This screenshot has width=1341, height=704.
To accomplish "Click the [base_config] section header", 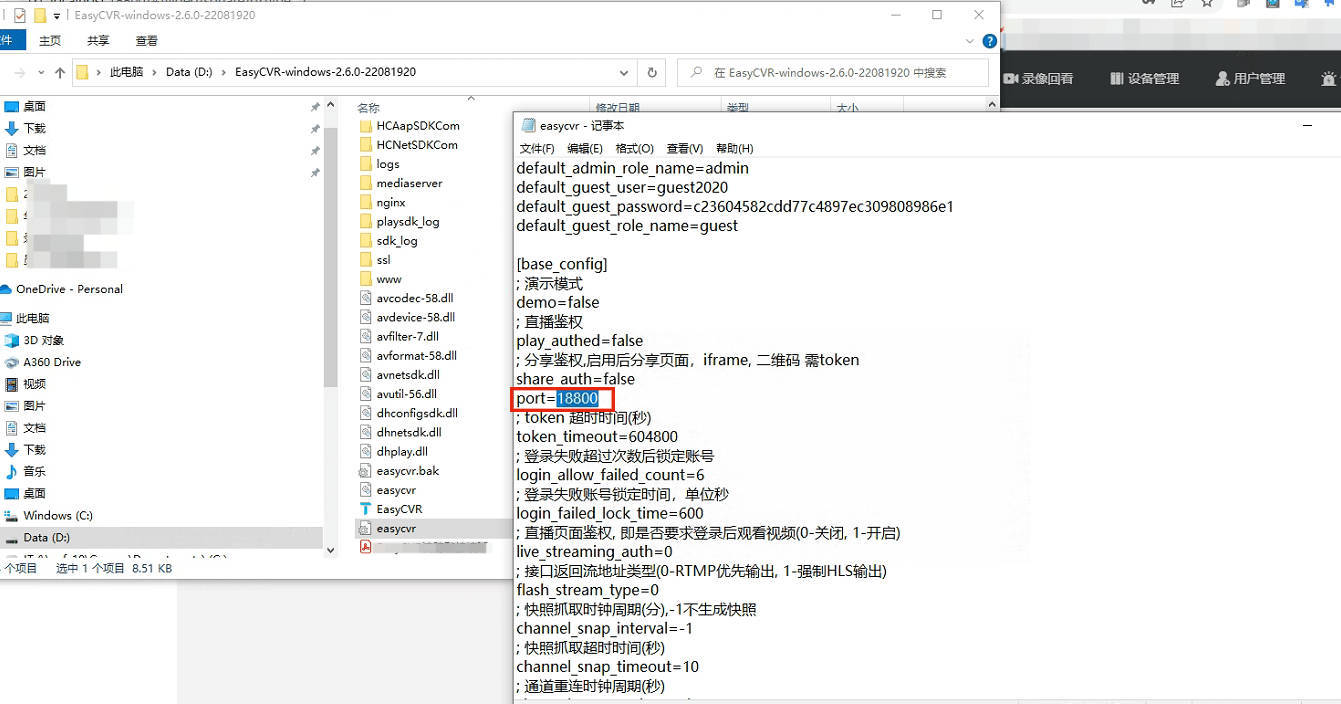I will (x=561, y=264).
